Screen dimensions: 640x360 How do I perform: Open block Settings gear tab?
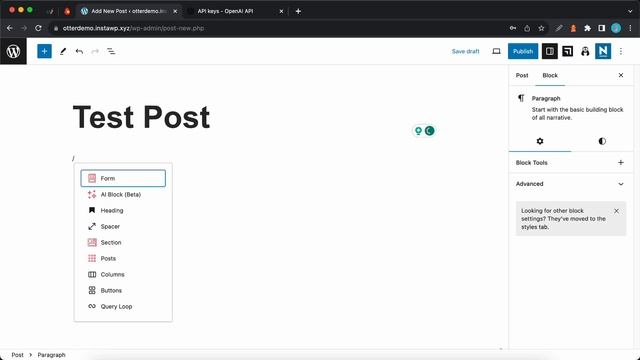[540, 141]
